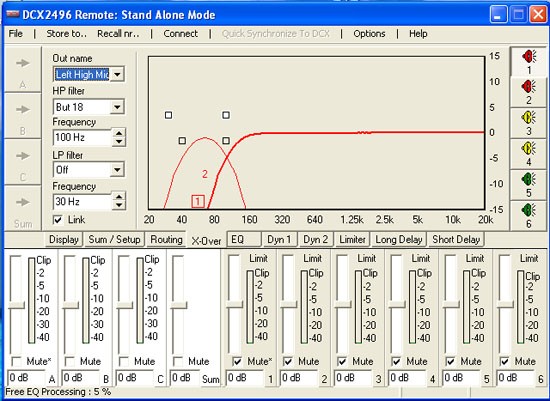The height and width of the screenshot is (401, 550).
Task: Unmute output channel 2
Action: (288, 361)
